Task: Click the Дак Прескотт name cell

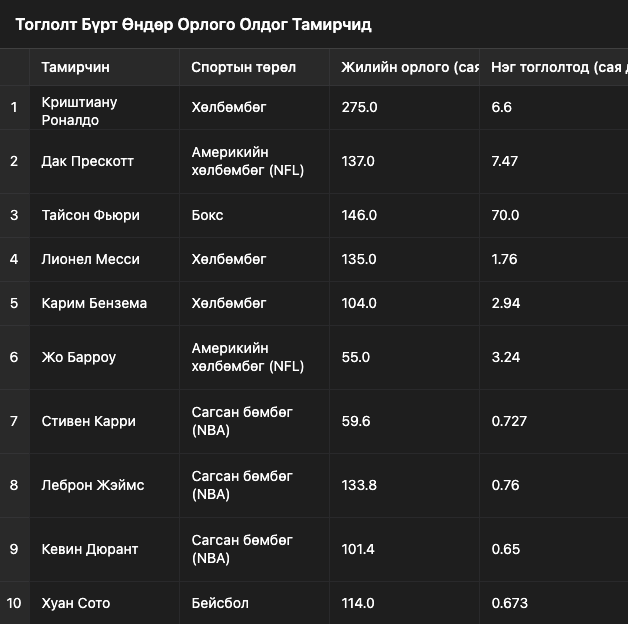Action: (x=105, y=161)
